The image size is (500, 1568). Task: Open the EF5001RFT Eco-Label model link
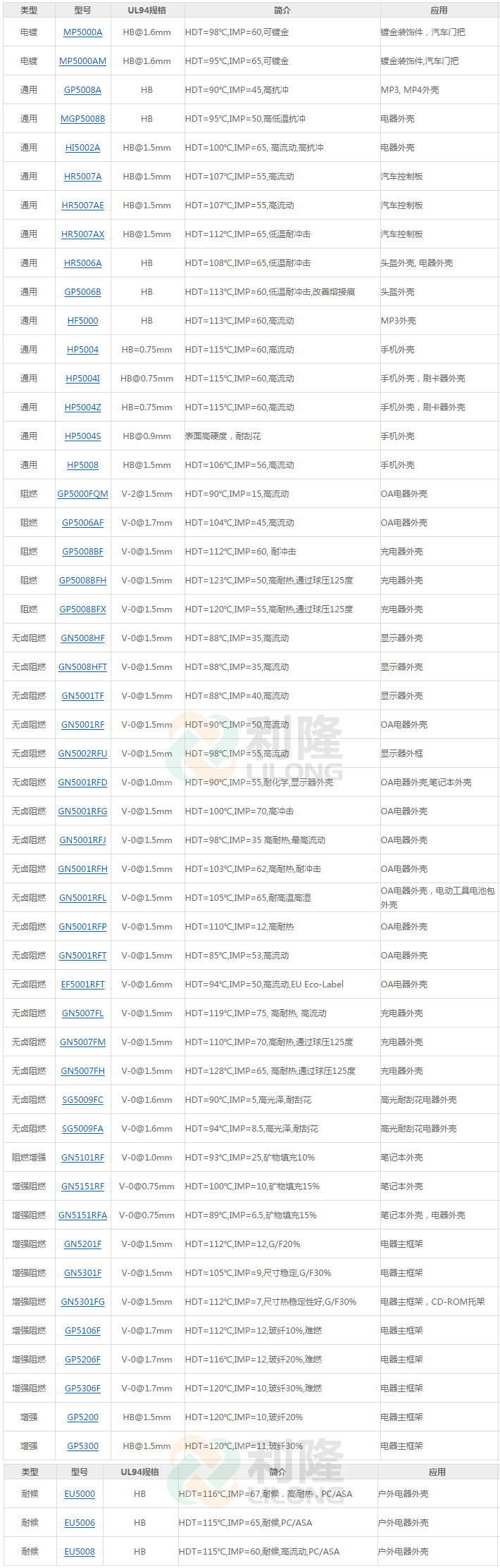(x=82, y=985)
